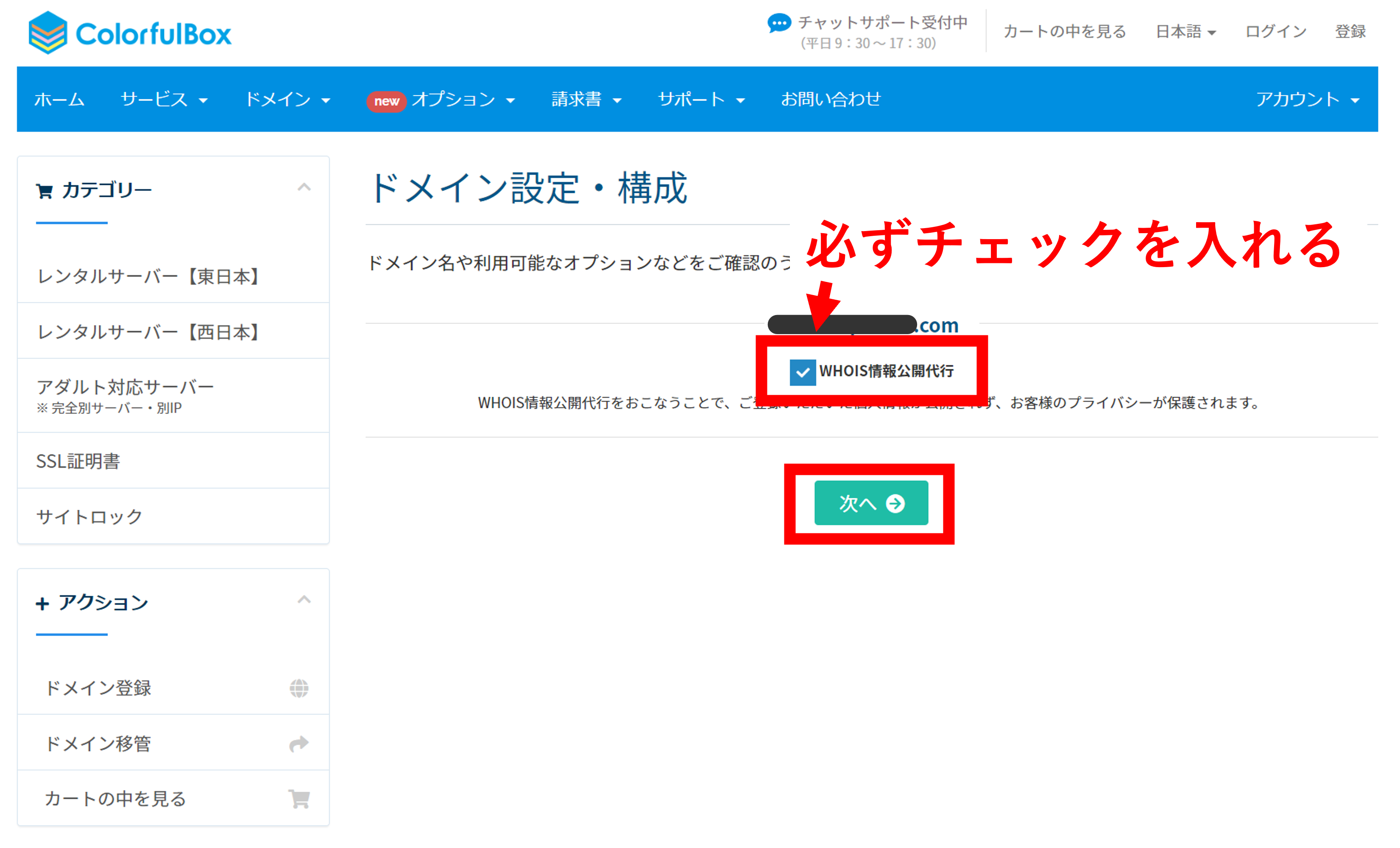Select サイトロック category
Image resolution: width=1400 pixels, height=848 pixels.
pos(173,516)
